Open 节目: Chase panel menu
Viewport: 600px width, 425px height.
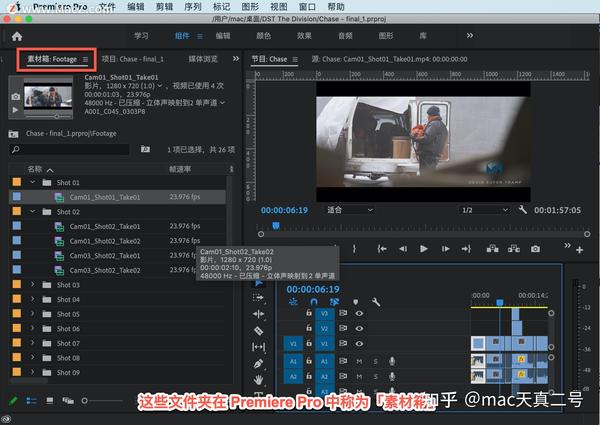click(x=295, y=59)
